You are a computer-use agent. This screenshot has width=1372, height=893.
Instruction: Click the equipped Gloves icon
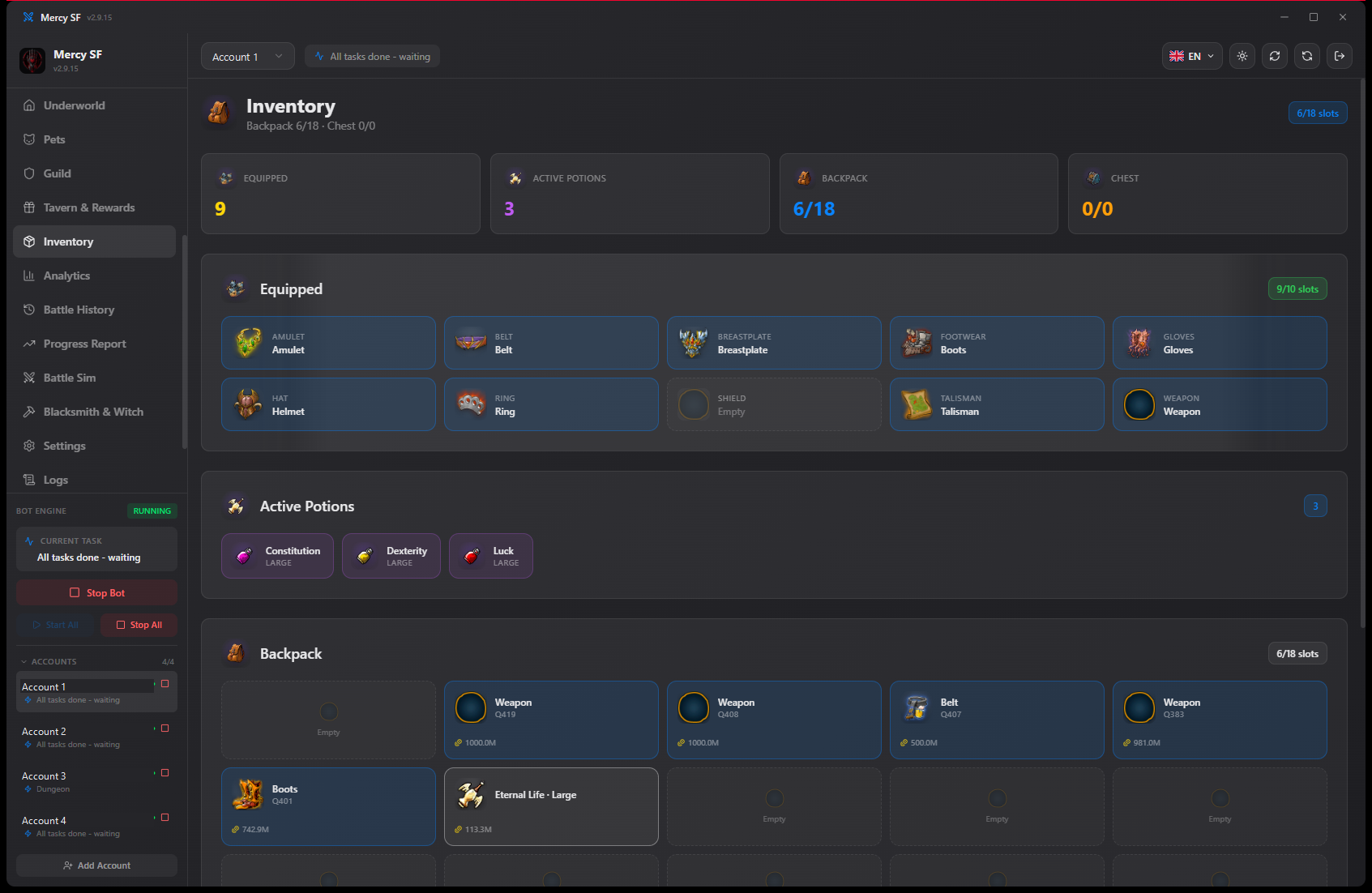1139,343
